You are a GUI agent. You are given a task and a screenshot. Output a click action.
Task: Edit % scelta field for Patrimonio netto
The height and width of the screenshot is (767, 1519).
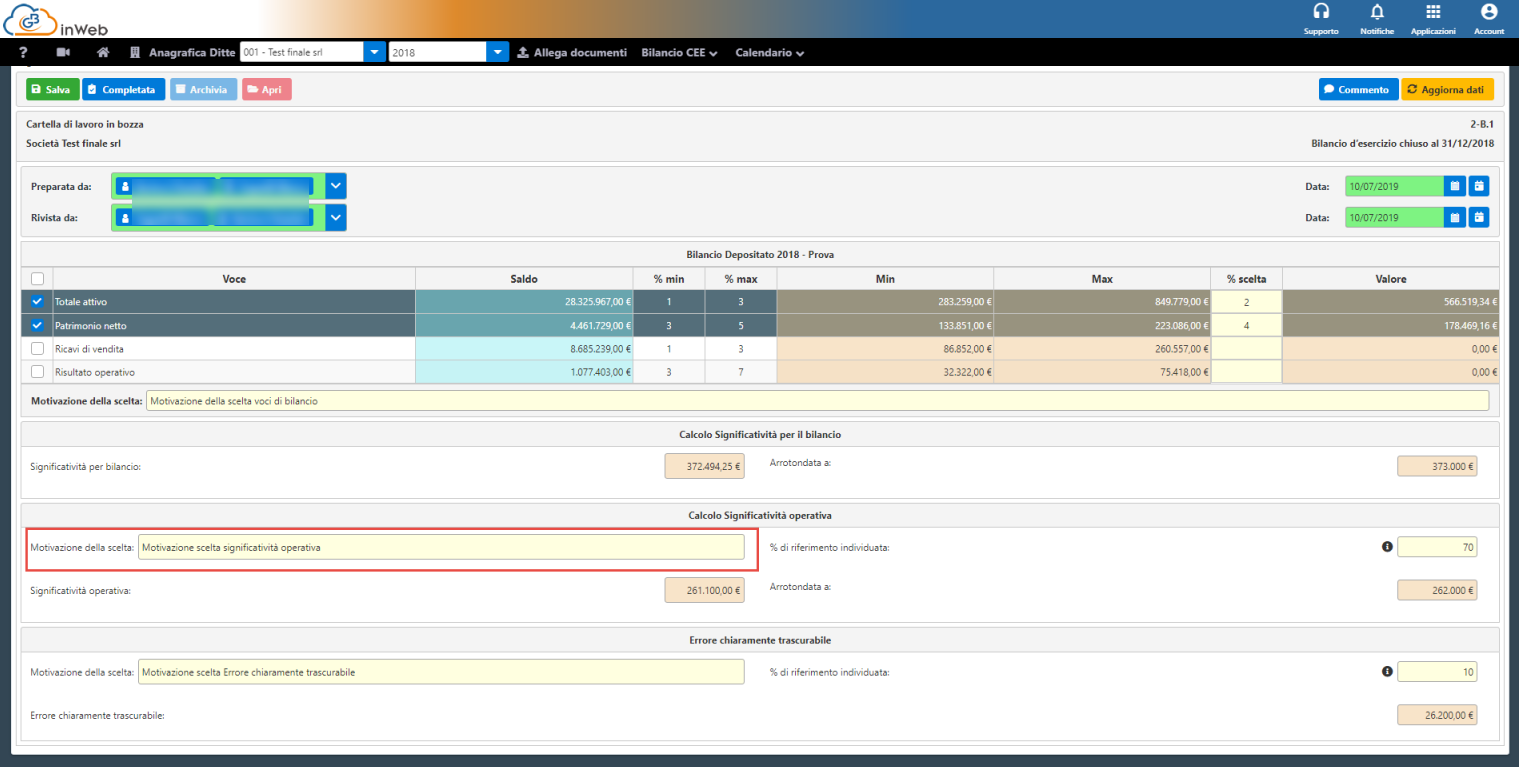tap(1246, 325)
